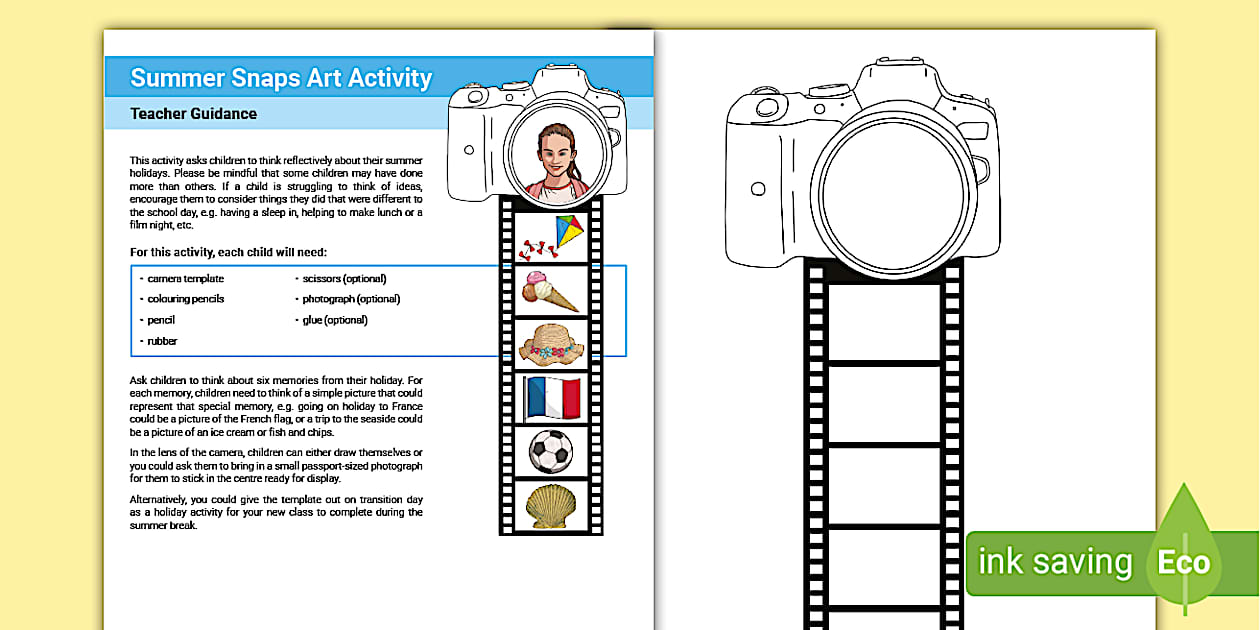Select the seashell picture
The width and height of the screenshot is (1260, 630).
551,505
